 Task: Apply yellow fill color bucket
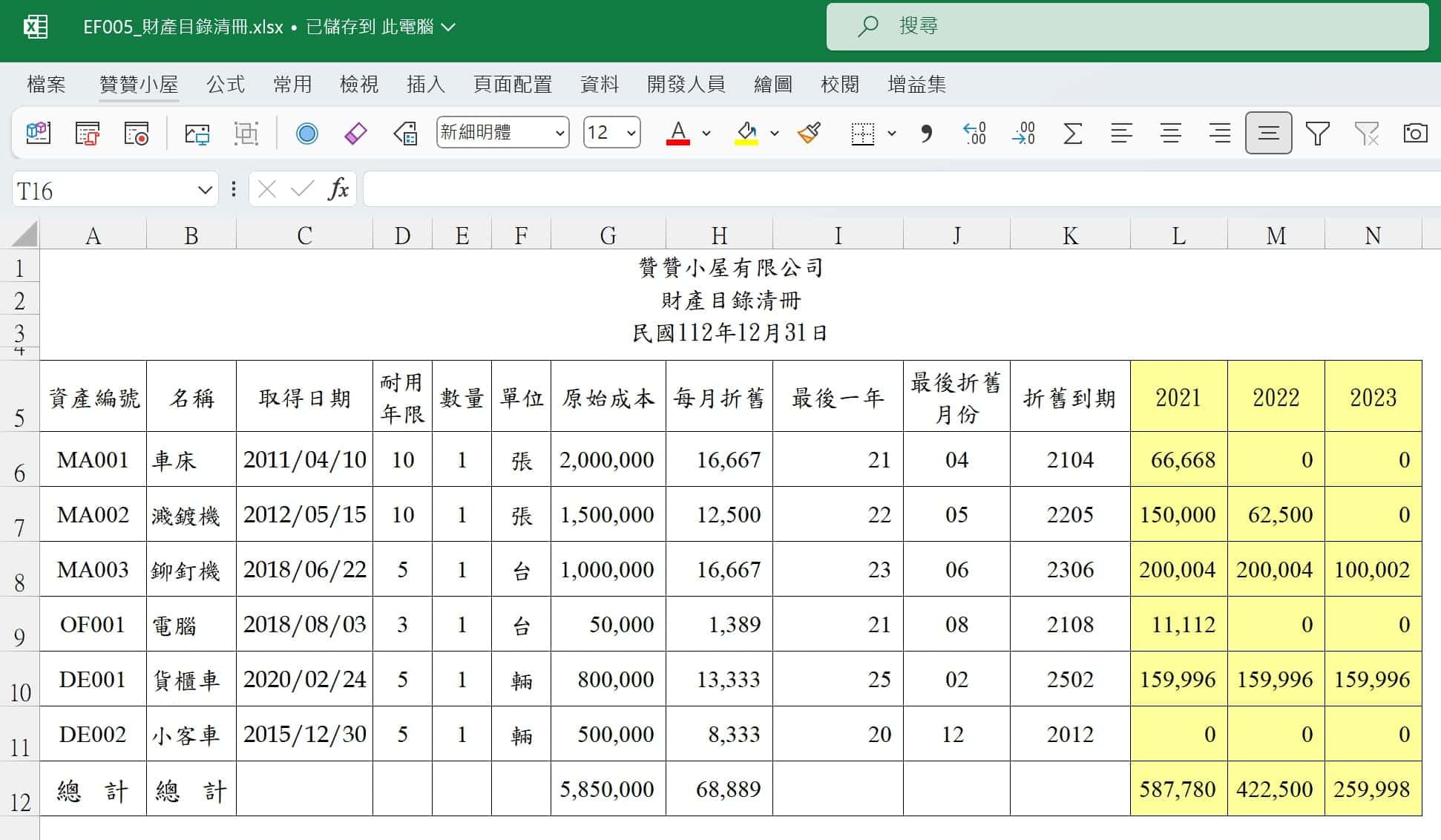[746, 134]
